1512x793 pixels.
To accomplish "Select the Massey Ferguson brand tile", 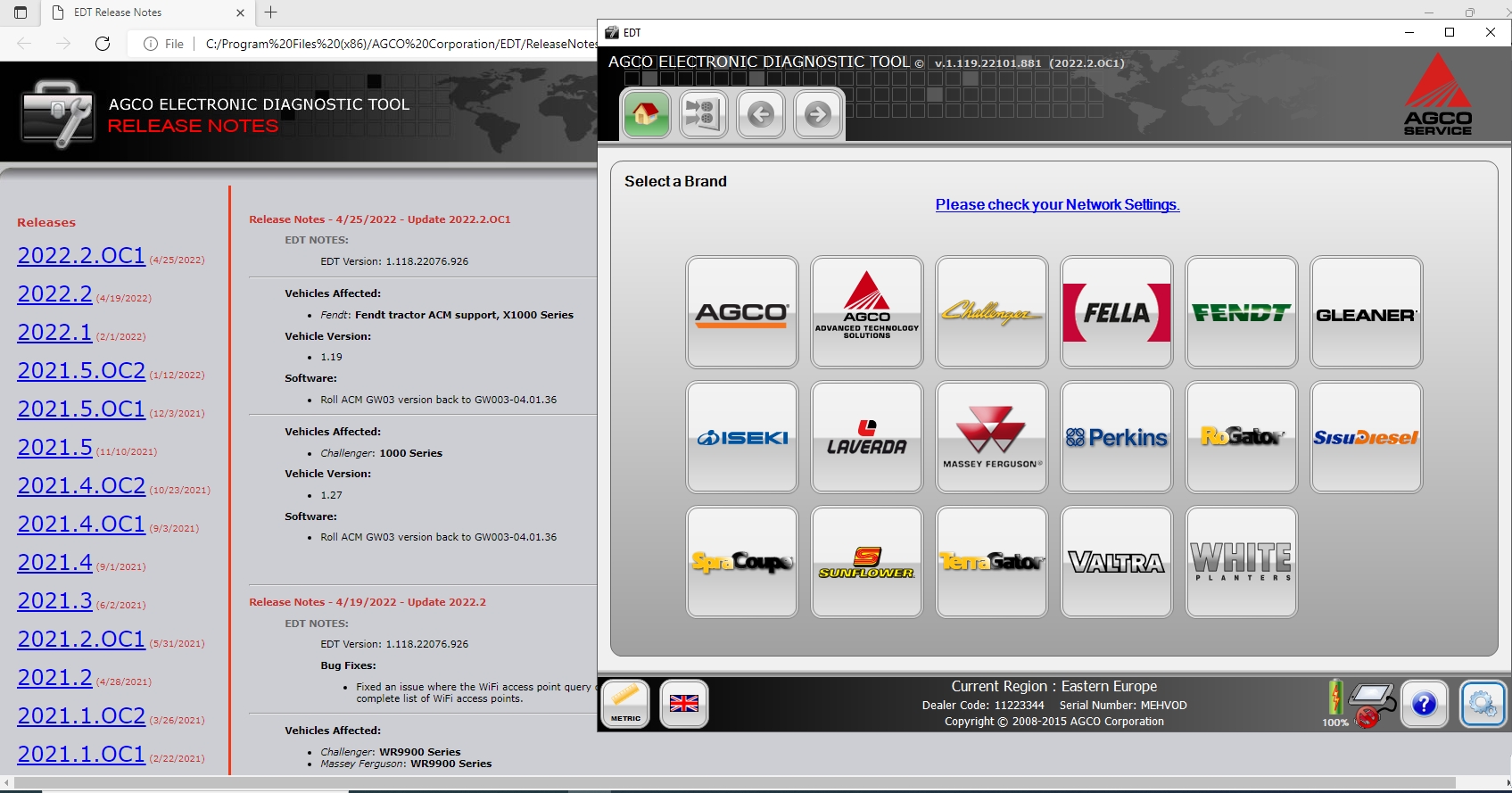I will [x=992, y=437].
